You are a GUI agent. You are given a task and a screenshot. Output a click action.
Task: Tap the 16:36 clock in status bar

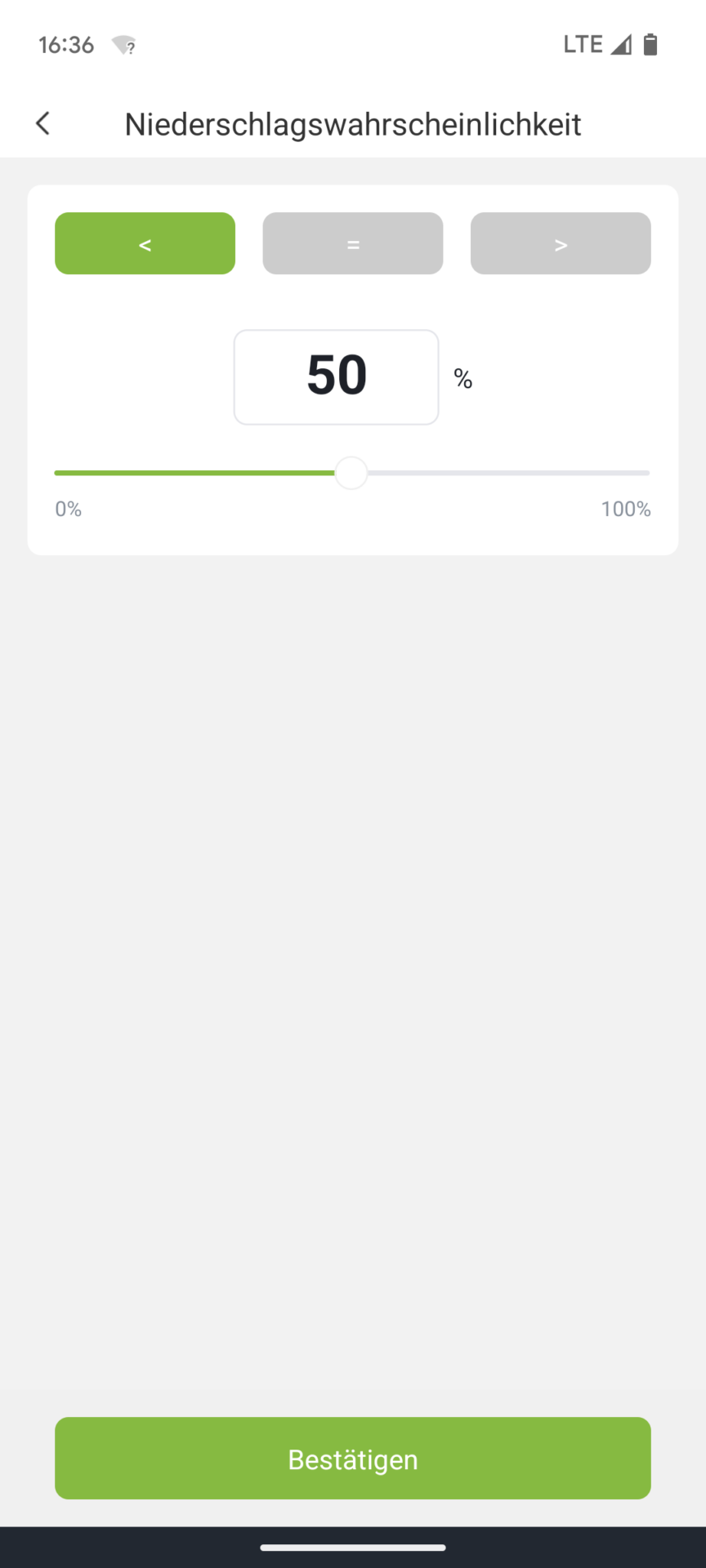66,45
